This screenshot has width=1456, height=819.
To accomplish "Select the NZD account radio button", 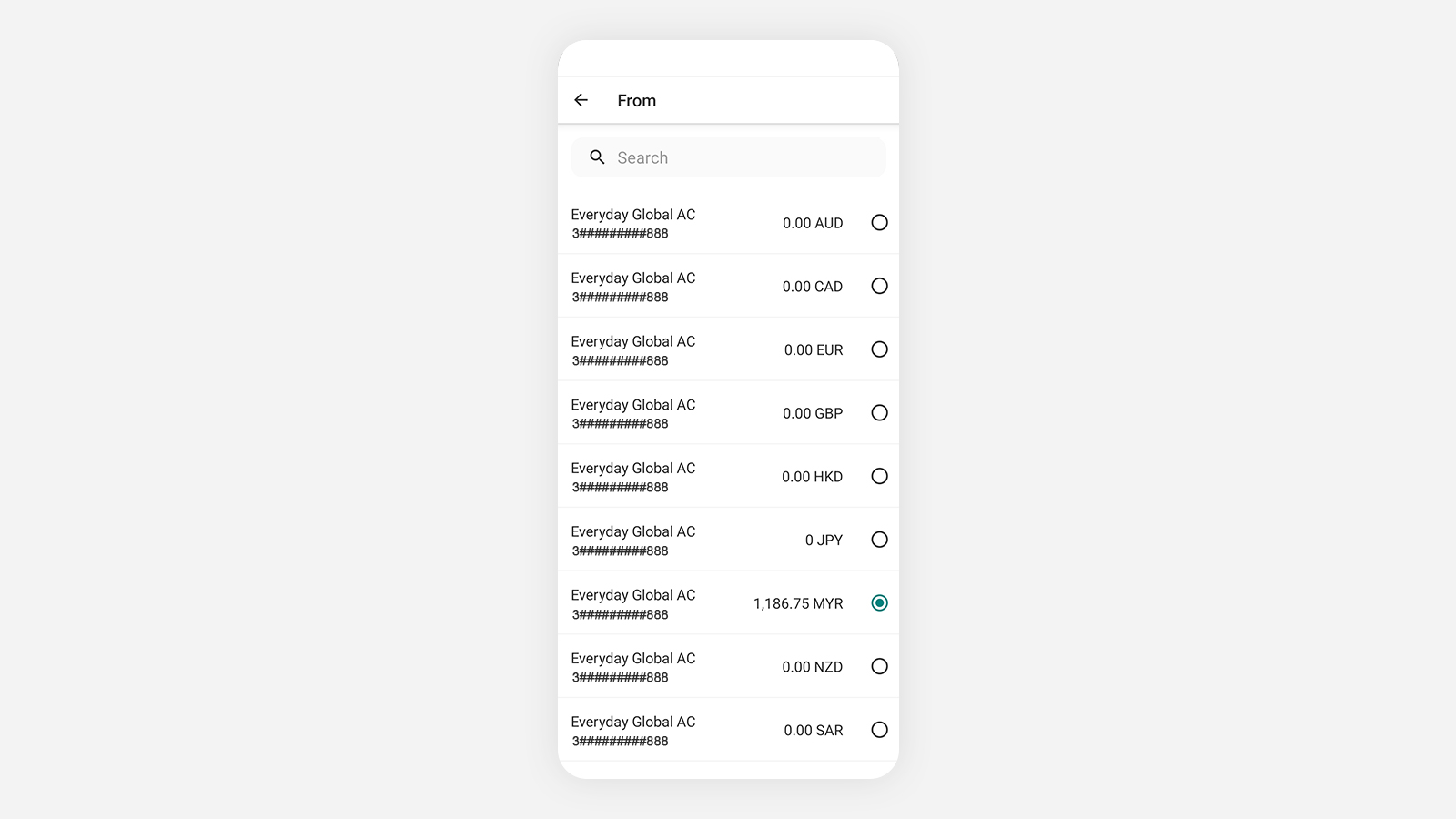I will coord(879,666).
